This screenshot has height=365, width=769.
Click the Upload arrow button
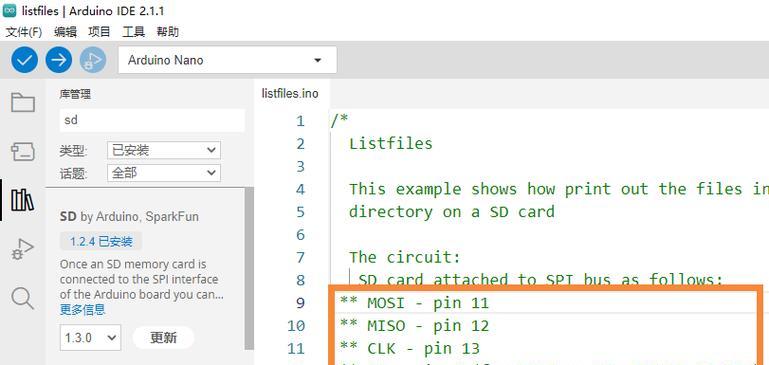point(59,60)
